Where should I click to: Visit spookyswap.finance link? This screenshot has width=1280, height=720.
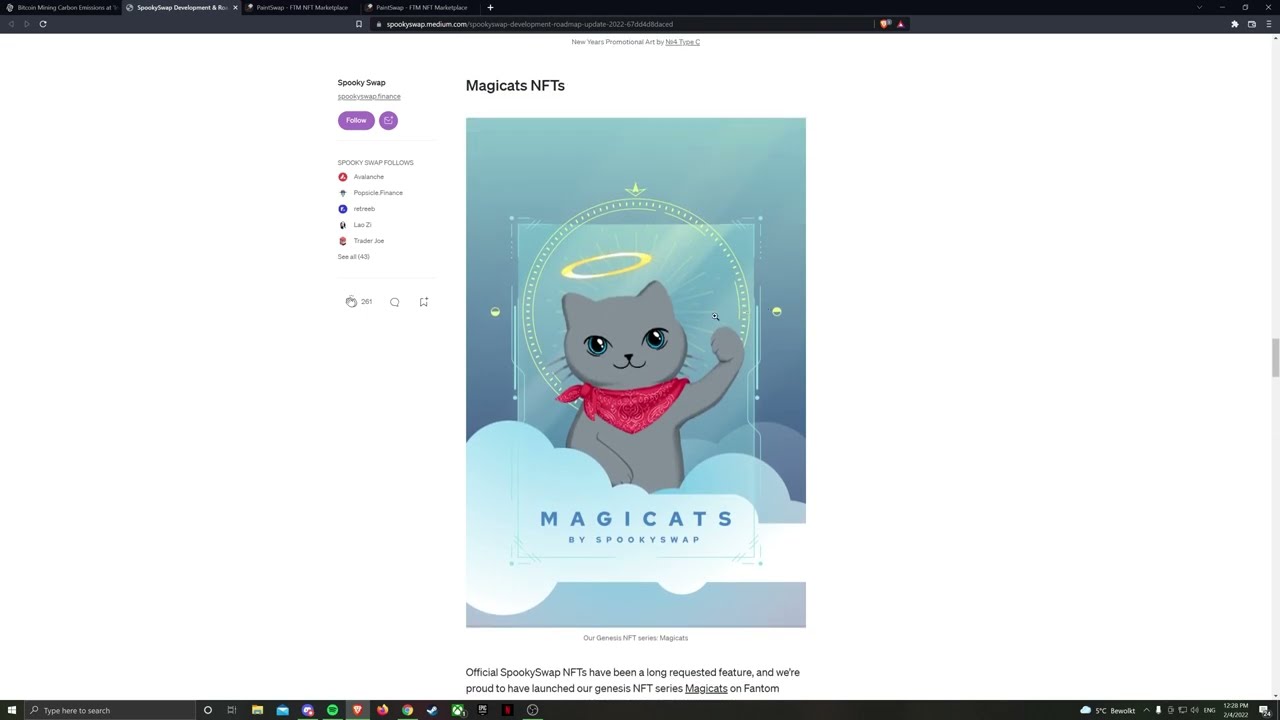click(369, 97)
